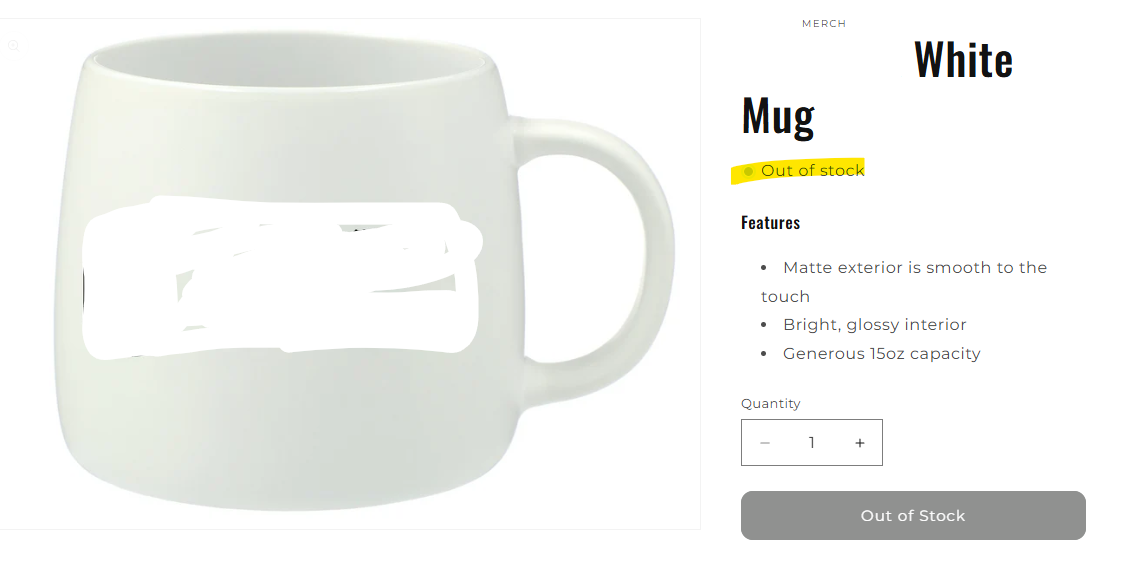Click the faint zoom magnifier icon on image
Viewport: 1146px width, 567px height.
(x=13, y=46)
